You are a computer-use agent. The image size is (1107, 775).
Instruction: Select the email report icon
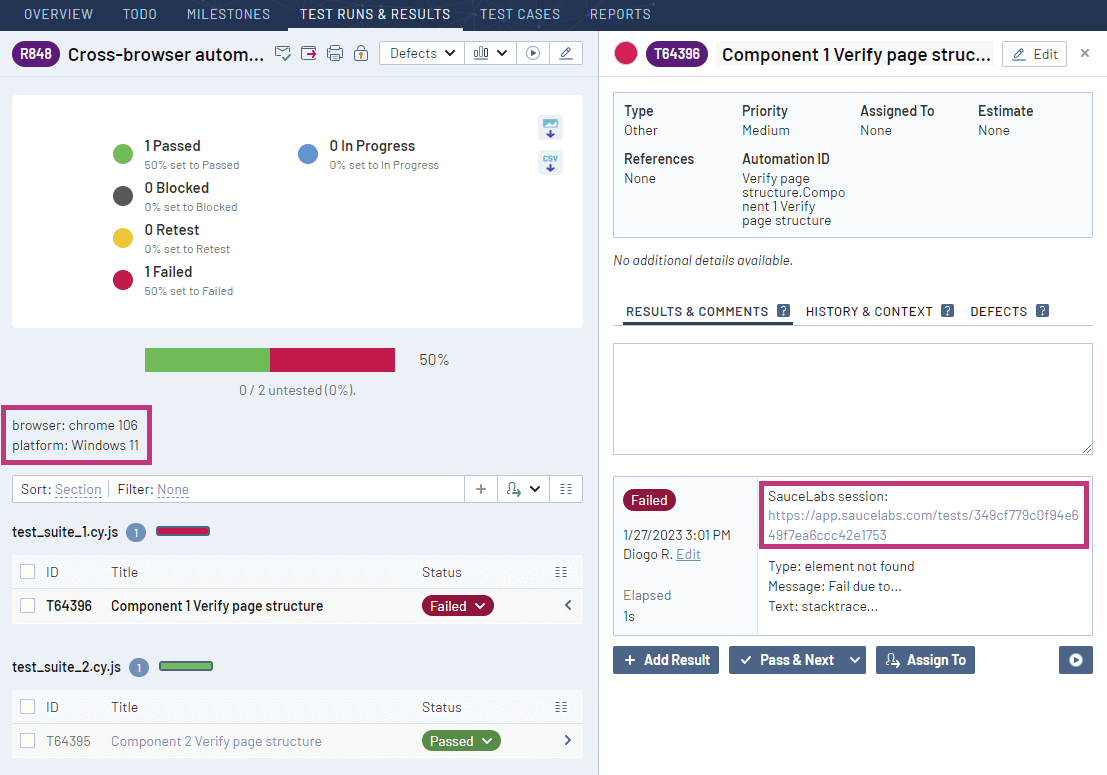click(283, 53)
